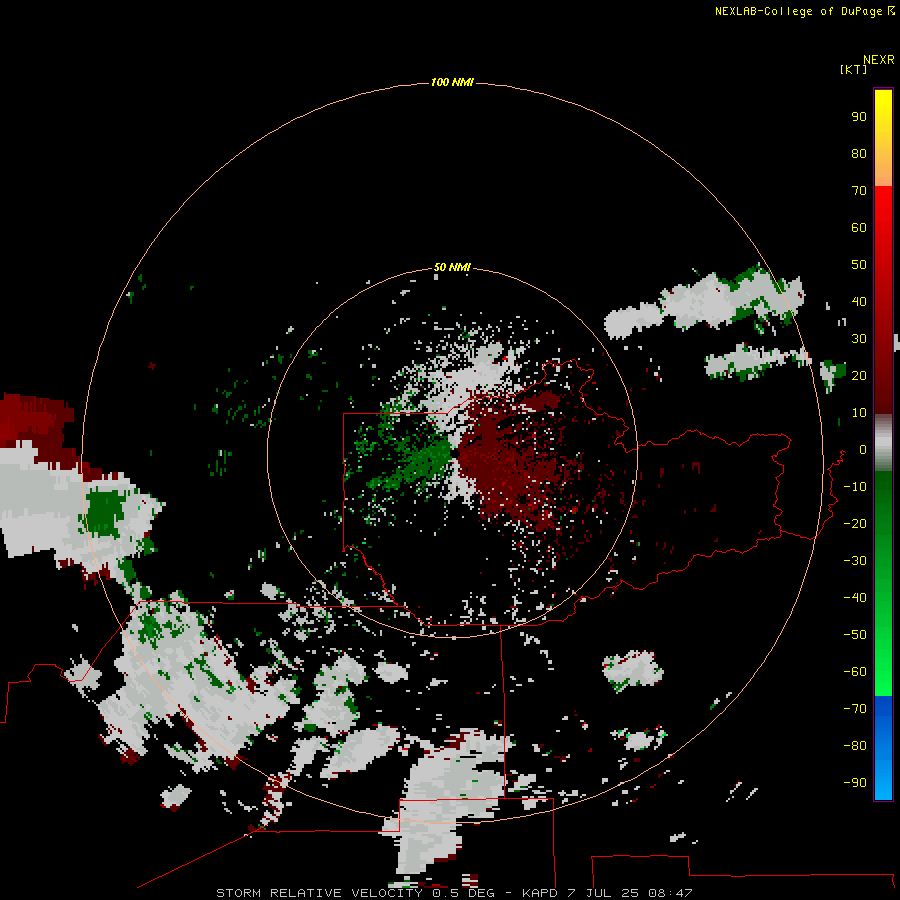Click the 70 value on the velocity scale
The height and width of the screenshot is (900, 900).
point(859,191)
